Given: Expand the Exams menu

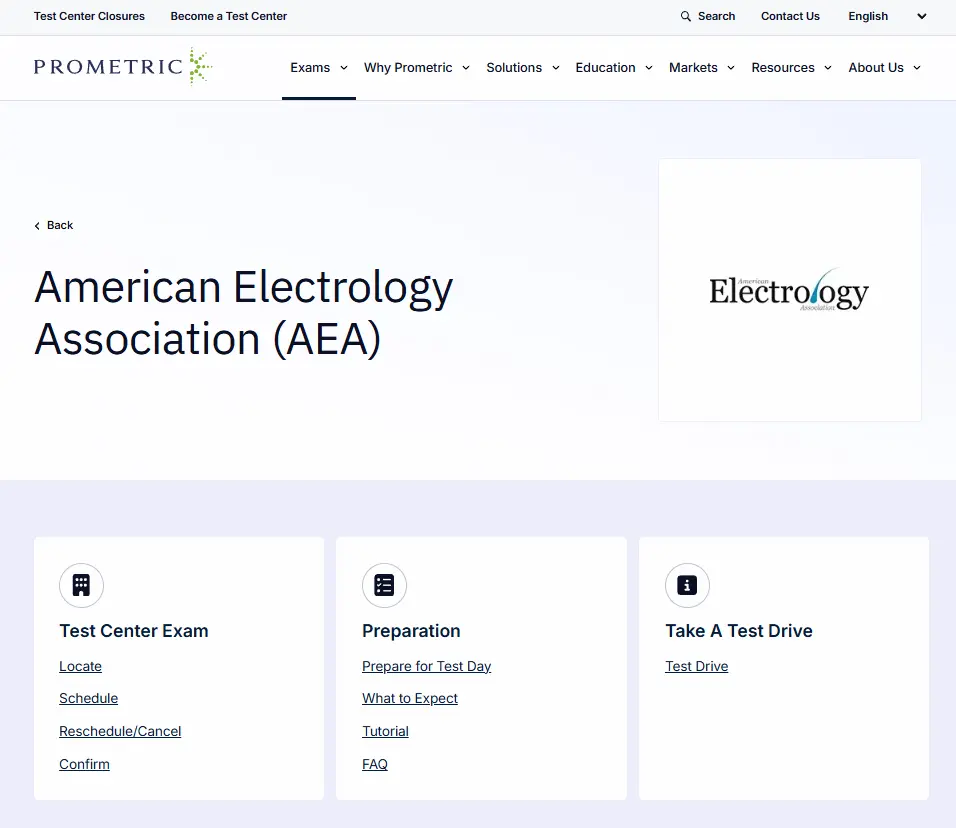Looking at the screenshot, I should pyautogui.click(x=319, y=68).
